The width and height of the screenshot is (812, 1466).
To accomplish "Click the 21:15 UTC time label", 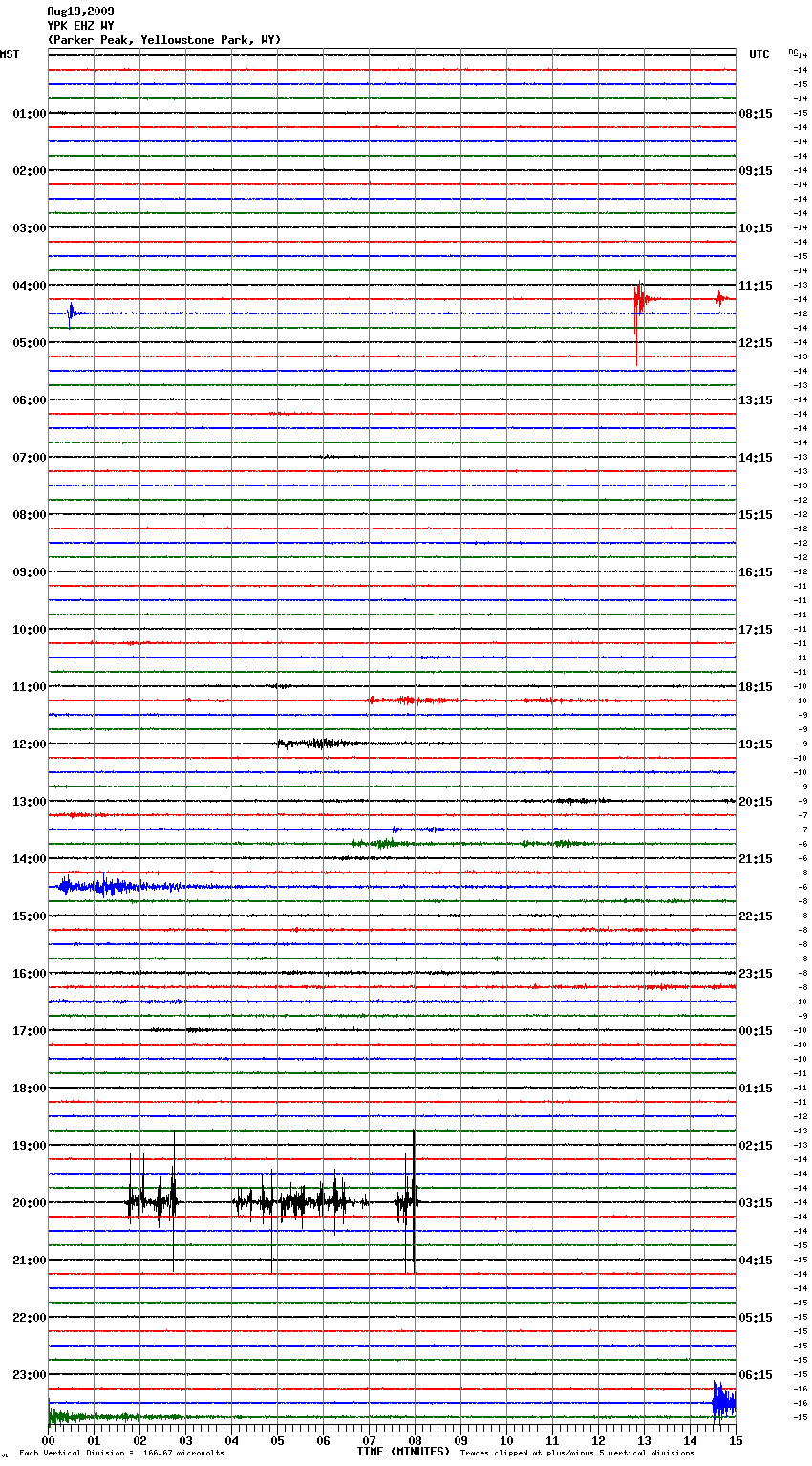I will (756, 859).
